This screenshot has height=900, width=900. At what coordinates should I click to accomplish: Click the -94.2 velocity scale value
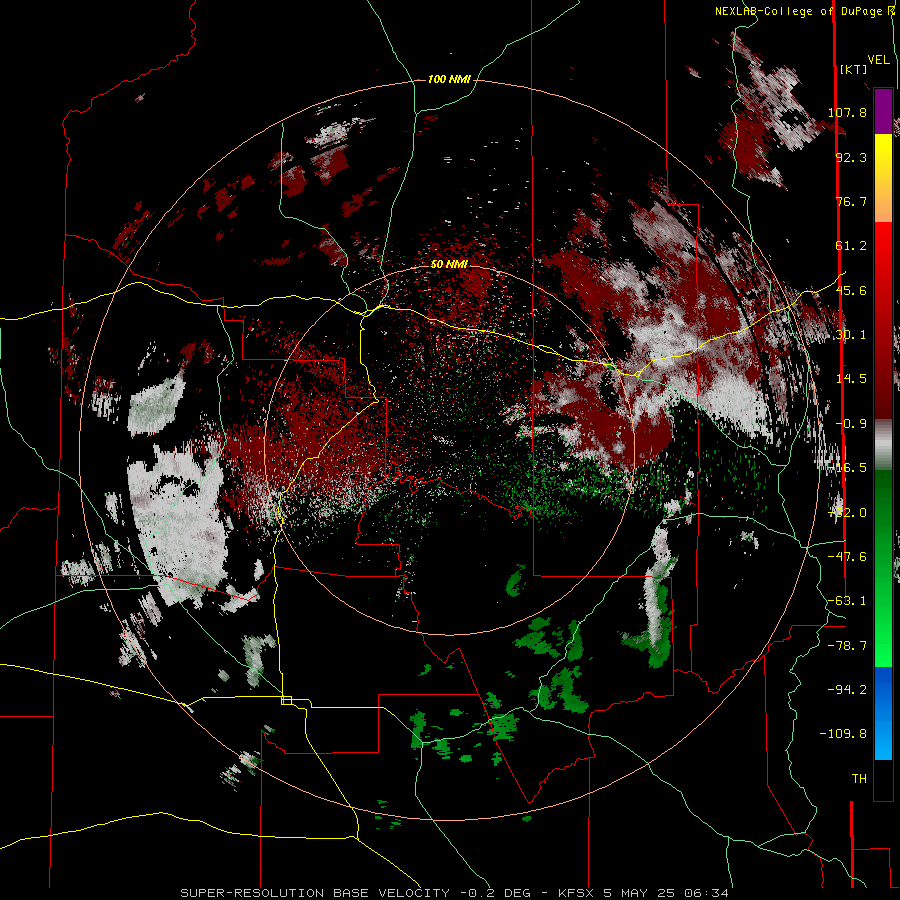coord(847,690)
